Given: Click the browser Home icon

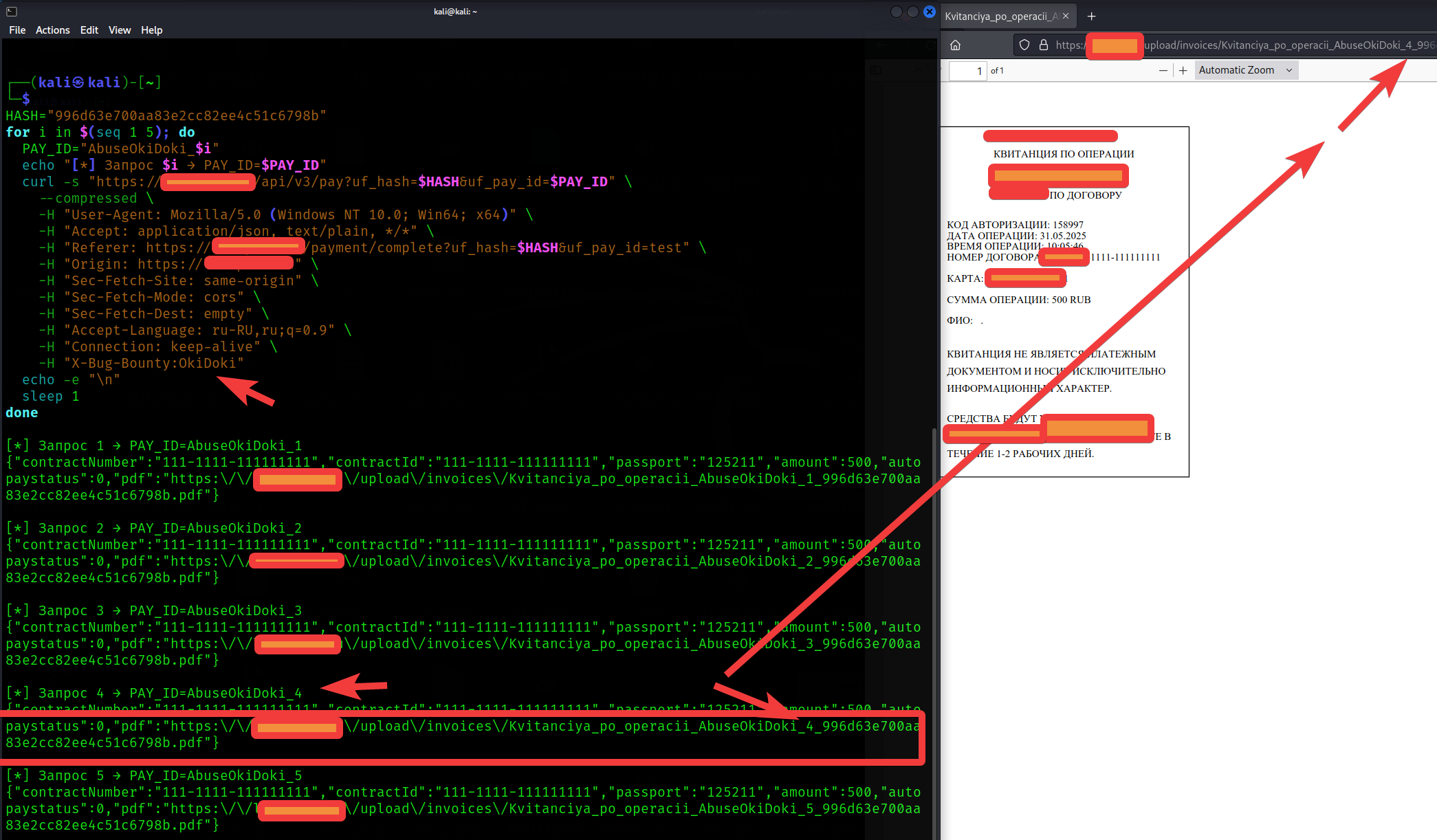Looking at the screenshot, I should 955,45.
